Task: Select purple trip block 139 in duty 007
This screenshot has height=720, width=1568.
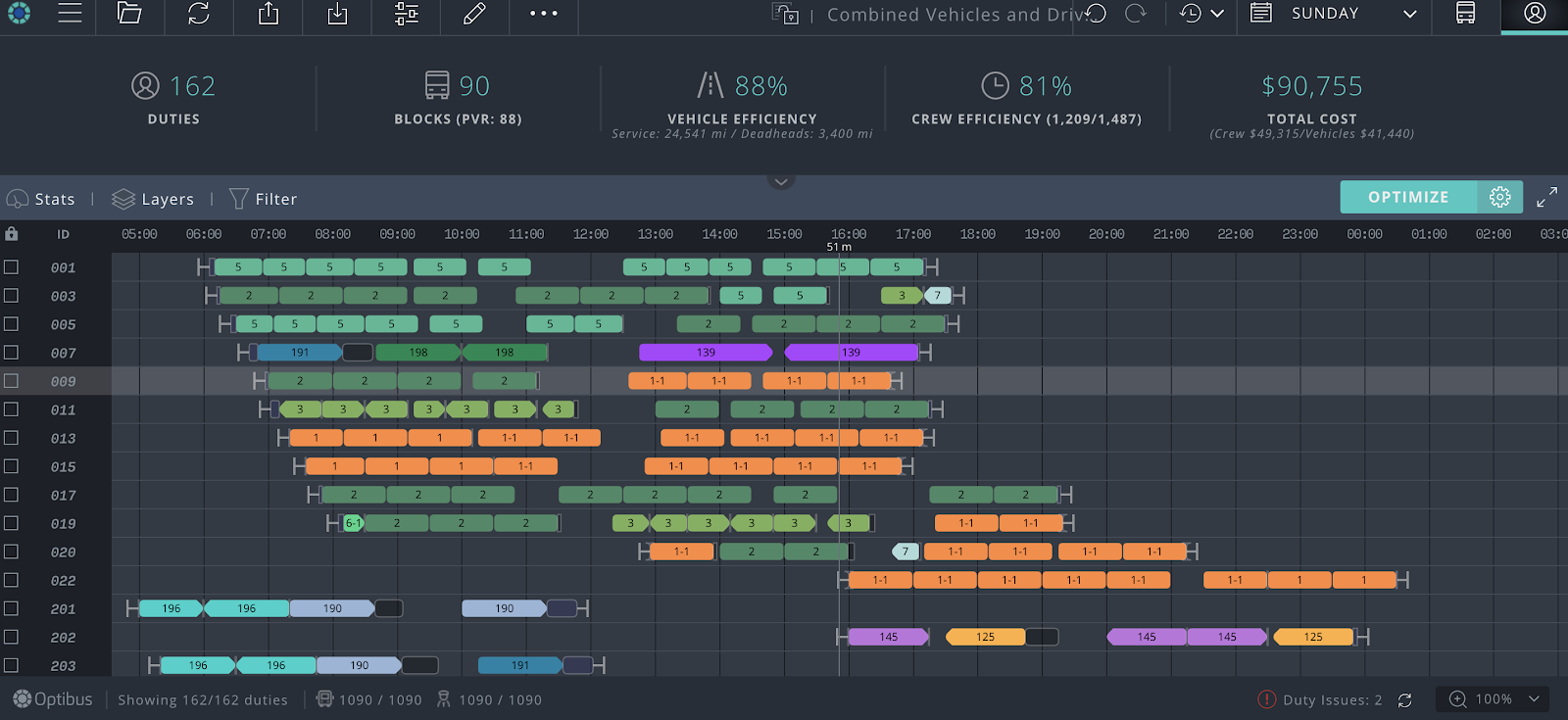Action: 706,353
